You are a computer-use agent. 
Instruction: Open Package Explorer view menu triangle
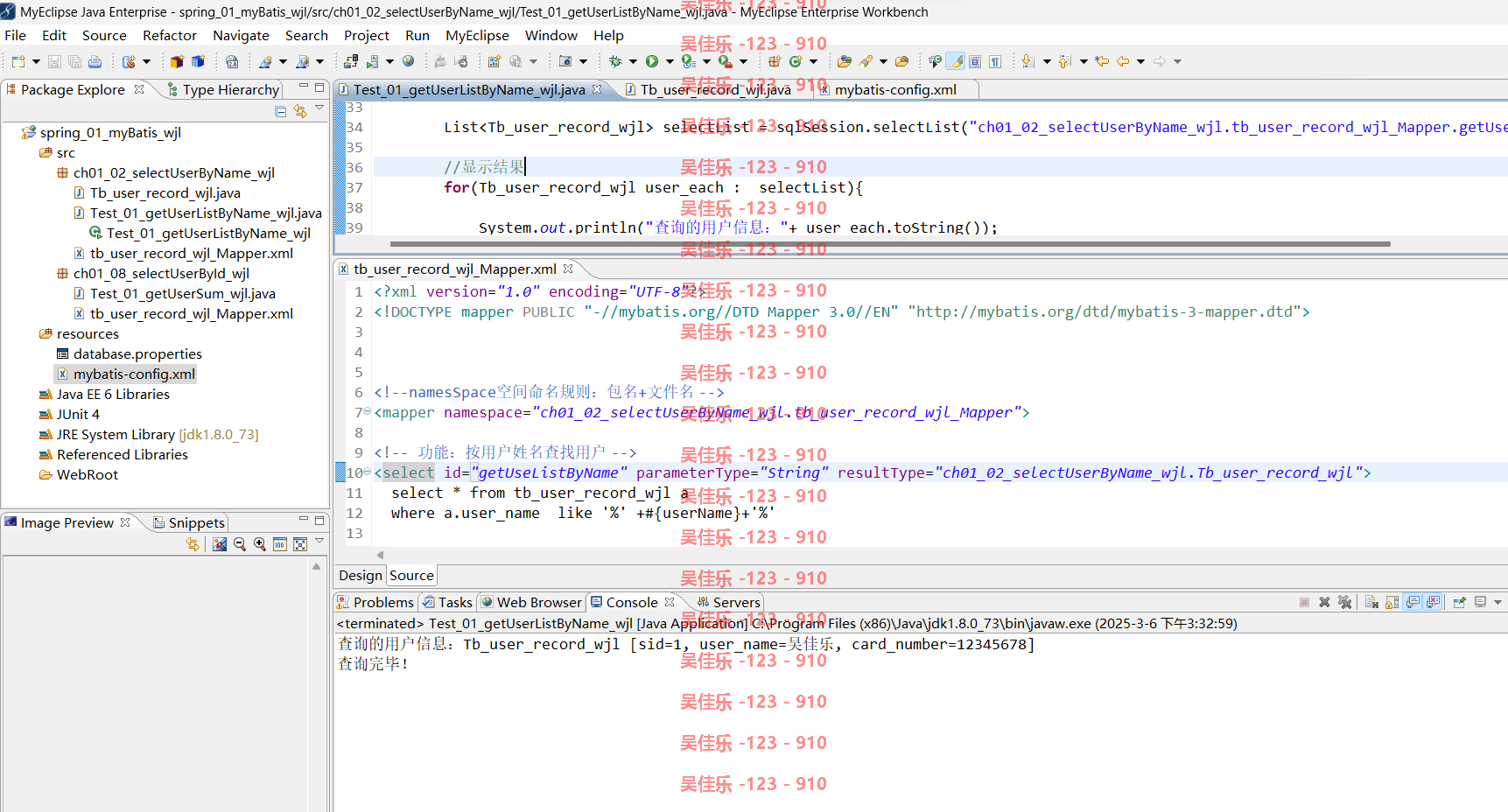pyautogui.click(x=319, y=108)
